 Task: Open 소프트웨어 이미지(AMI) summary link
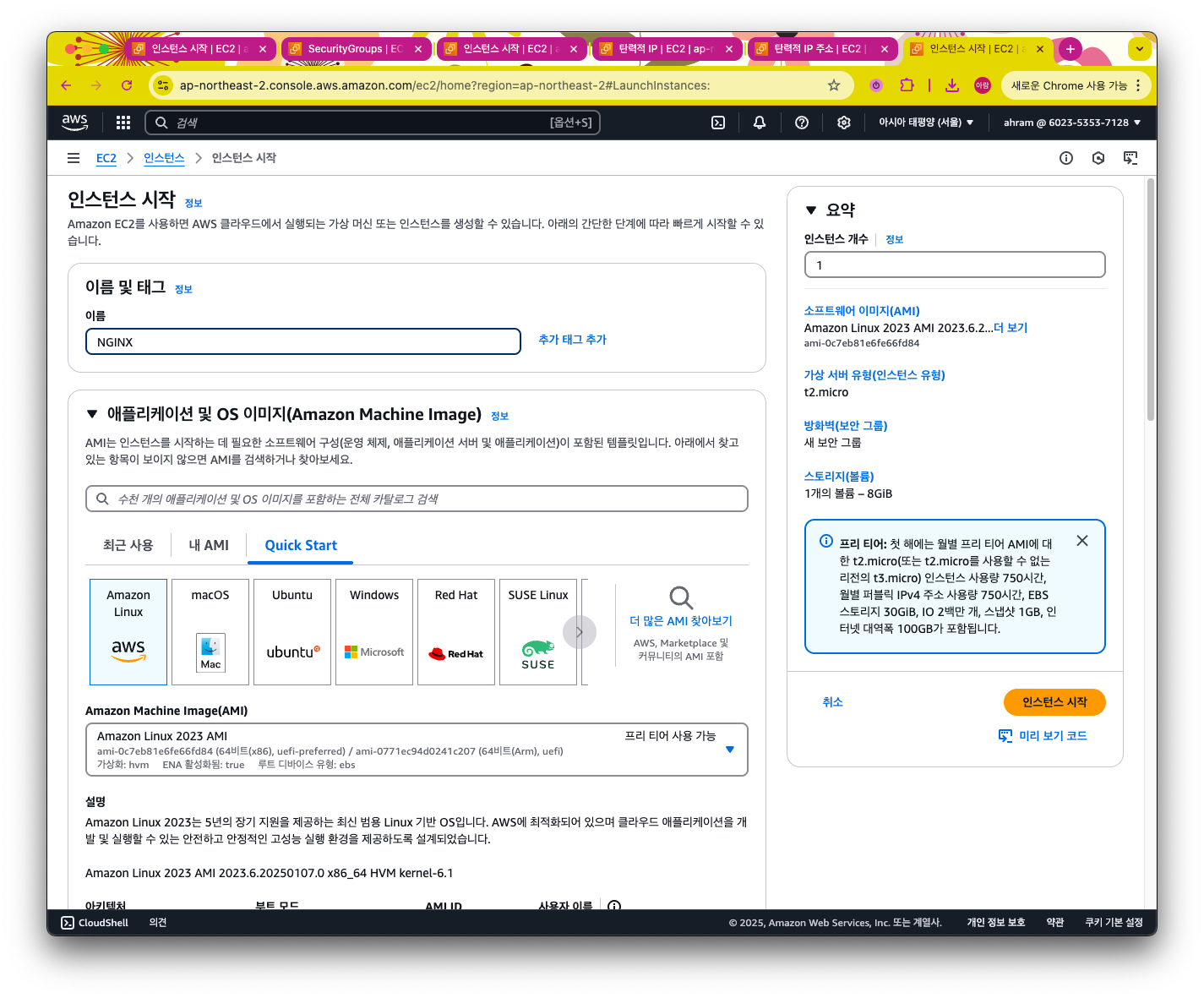coord(862,311)
